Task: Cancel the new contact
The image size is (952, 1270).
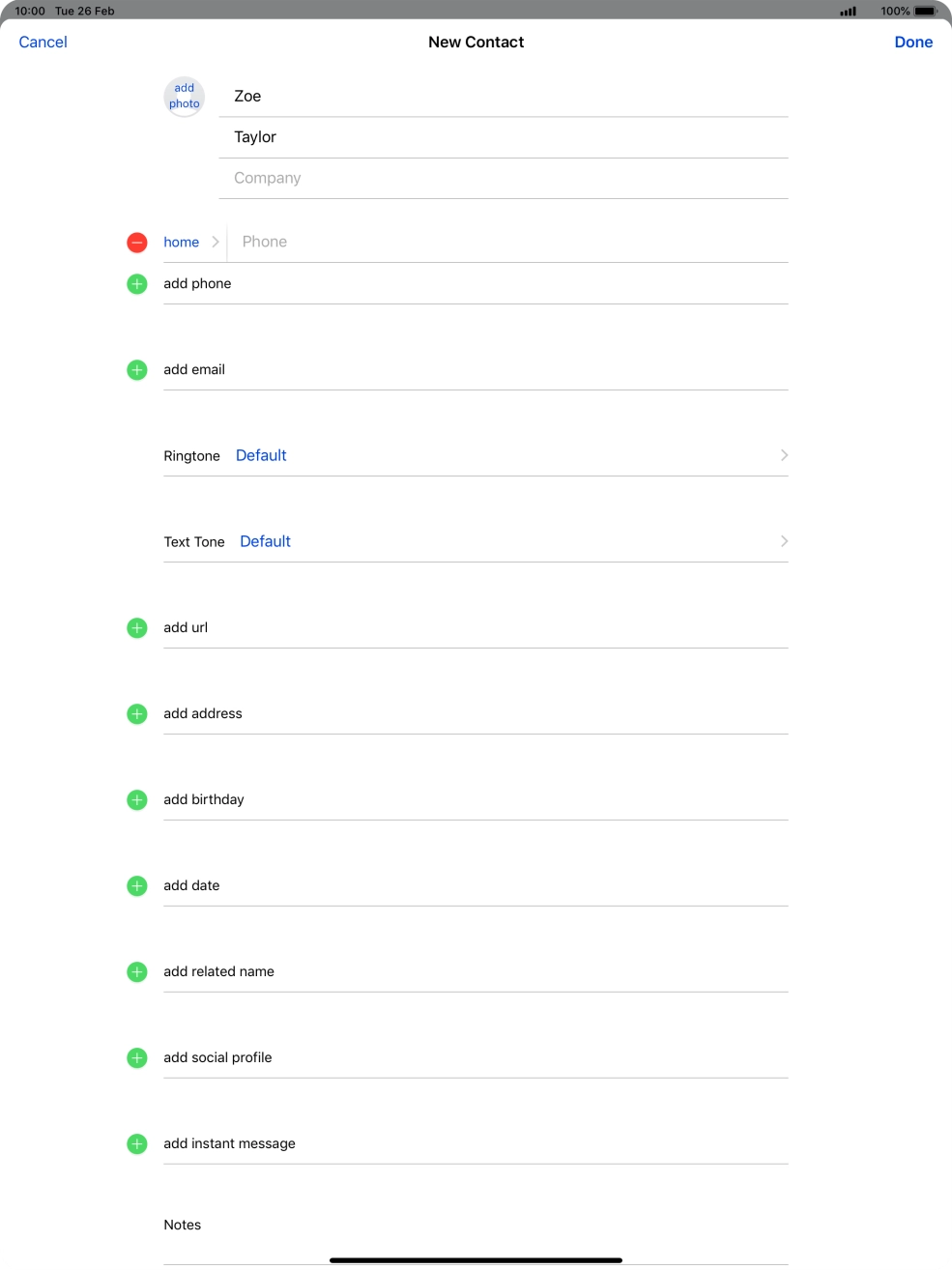Action: click(43, 43)
